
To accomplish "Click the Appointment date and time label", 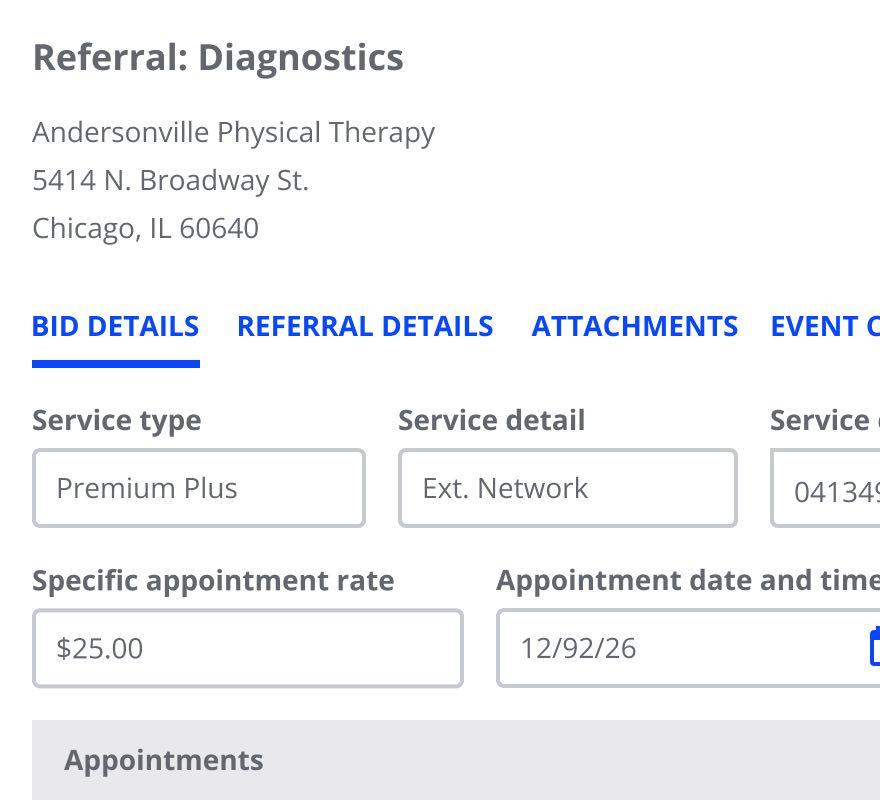I will pos(688,580).
